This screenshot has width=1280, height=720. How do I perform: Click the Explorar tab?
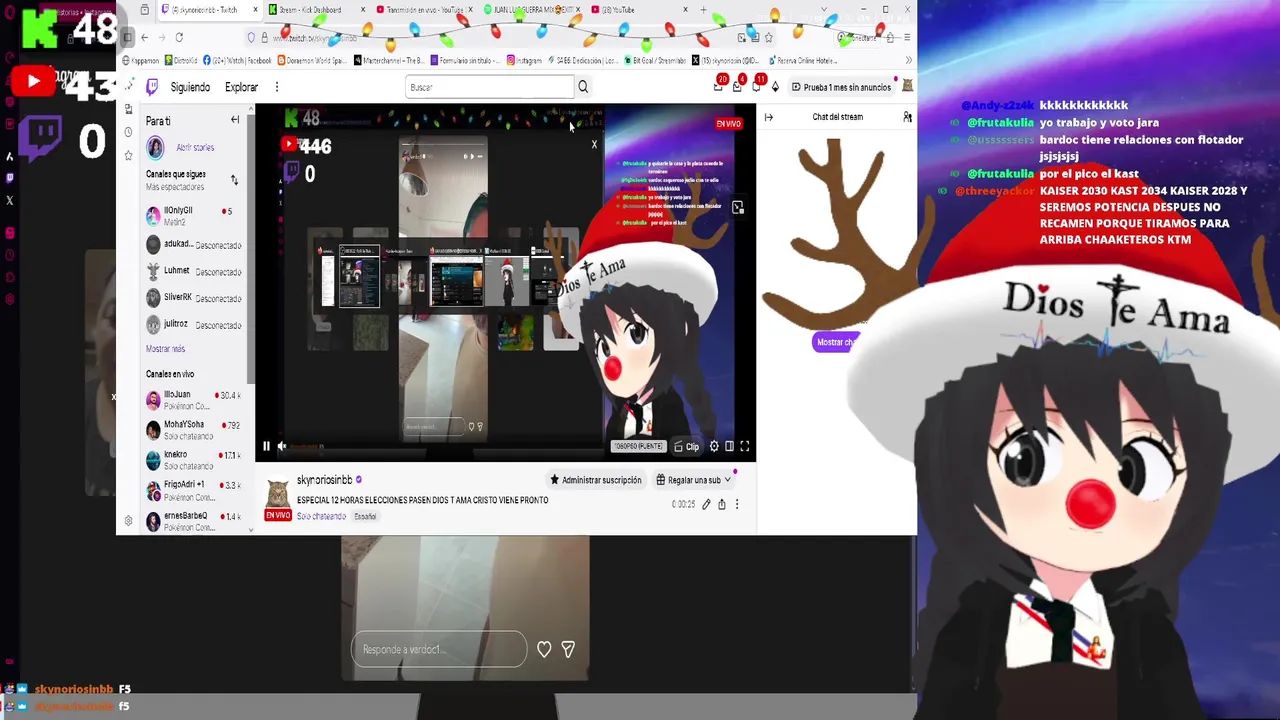241,87
